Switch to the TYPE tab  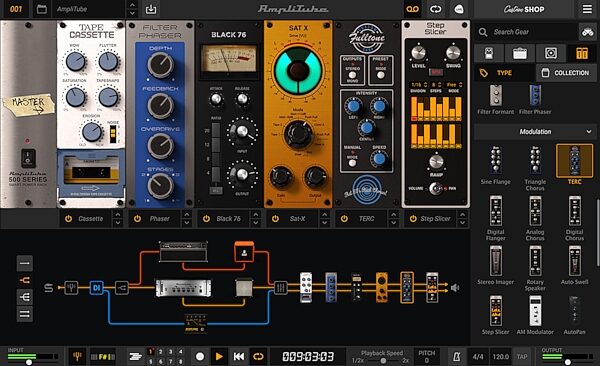click(504, 73)
